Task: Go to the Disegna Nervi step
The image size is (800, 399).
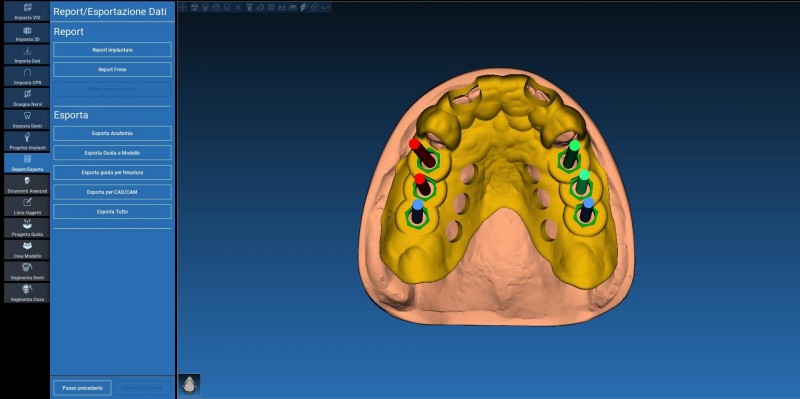Action: click(x=27, y=98)
